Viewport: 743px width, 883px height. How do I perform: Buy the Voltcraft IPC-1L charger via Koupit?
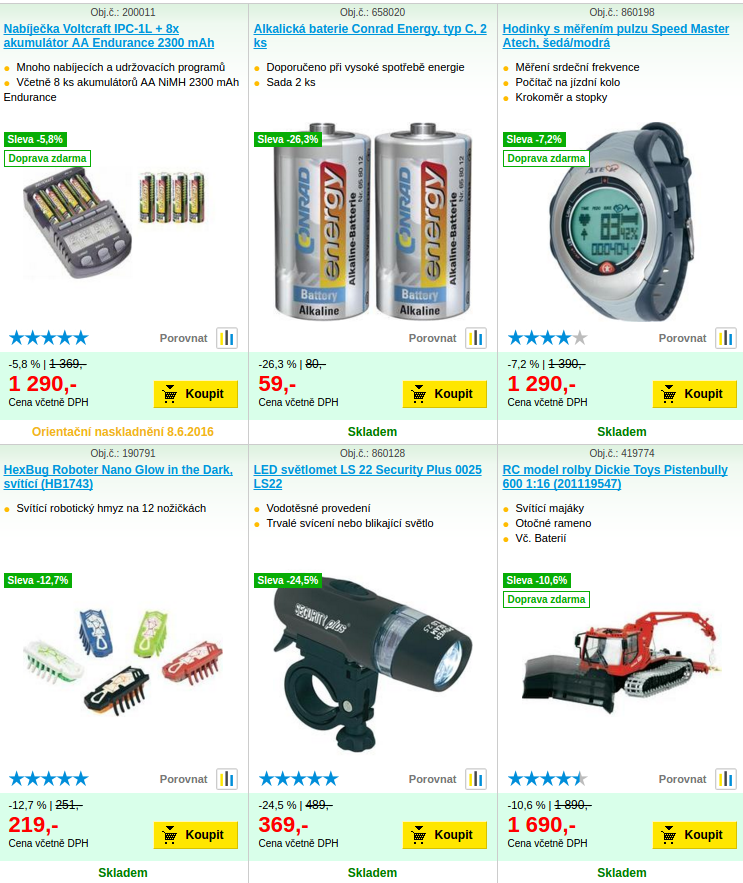tap(195, 394)
